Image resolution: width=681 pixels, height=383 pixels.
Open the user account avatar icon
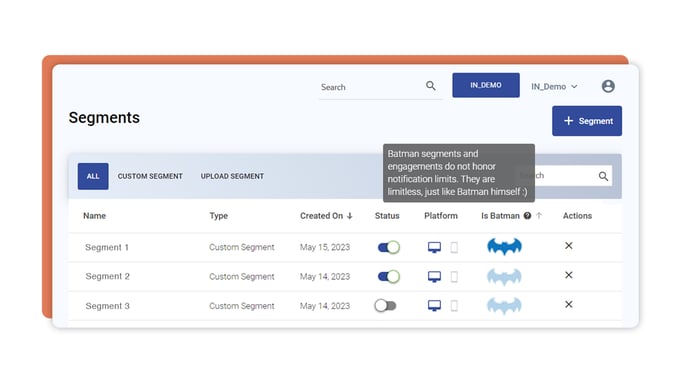click(608, 86)
